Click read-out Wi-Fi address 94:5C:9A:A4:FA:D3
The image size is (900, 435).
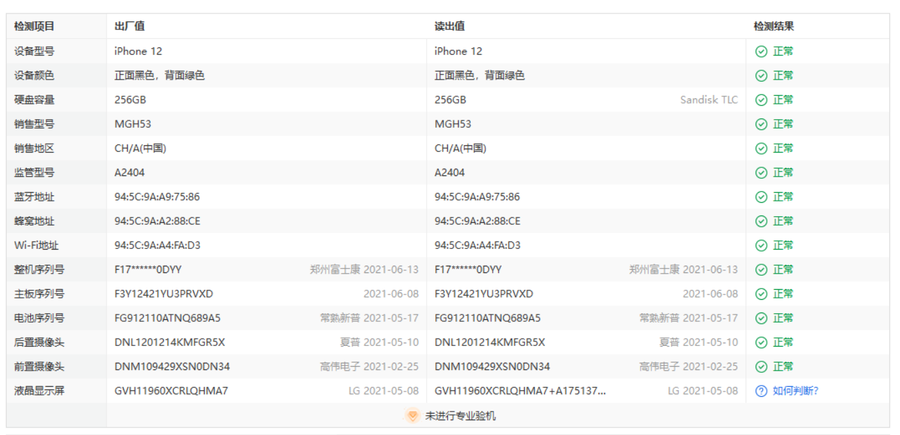478,245
